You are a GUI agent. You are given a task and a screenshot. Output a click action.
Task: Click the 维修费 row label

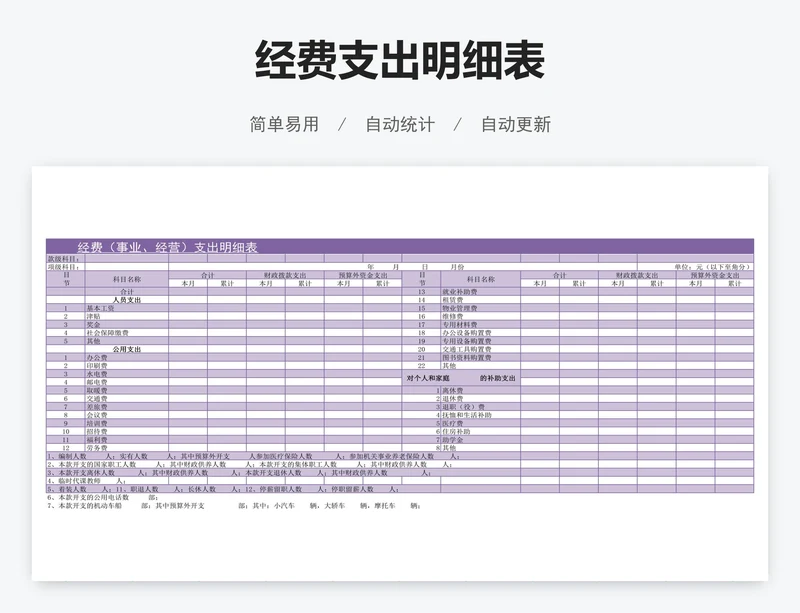pos(453,316)
